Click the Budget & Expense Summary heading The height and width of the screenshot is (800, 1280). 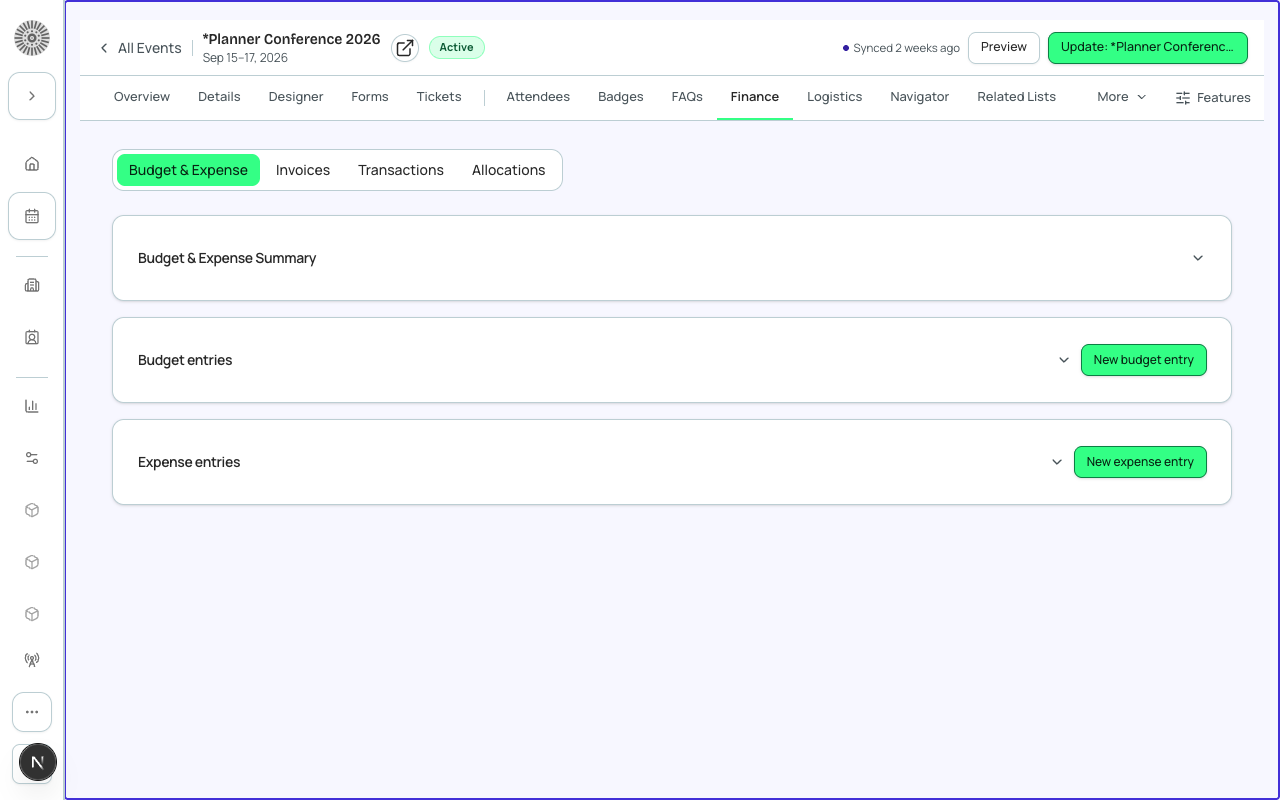click(227, 258)
